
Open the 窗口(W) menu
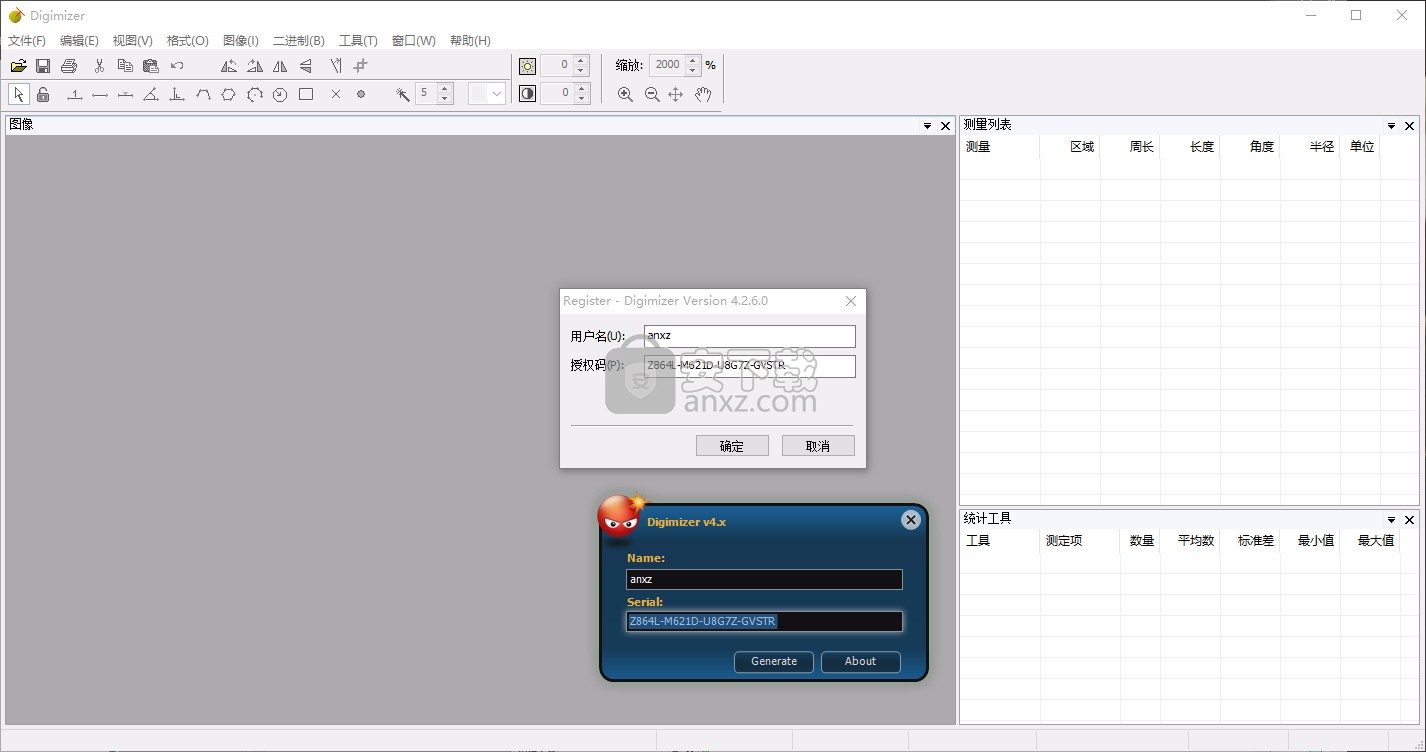[413, 41]
